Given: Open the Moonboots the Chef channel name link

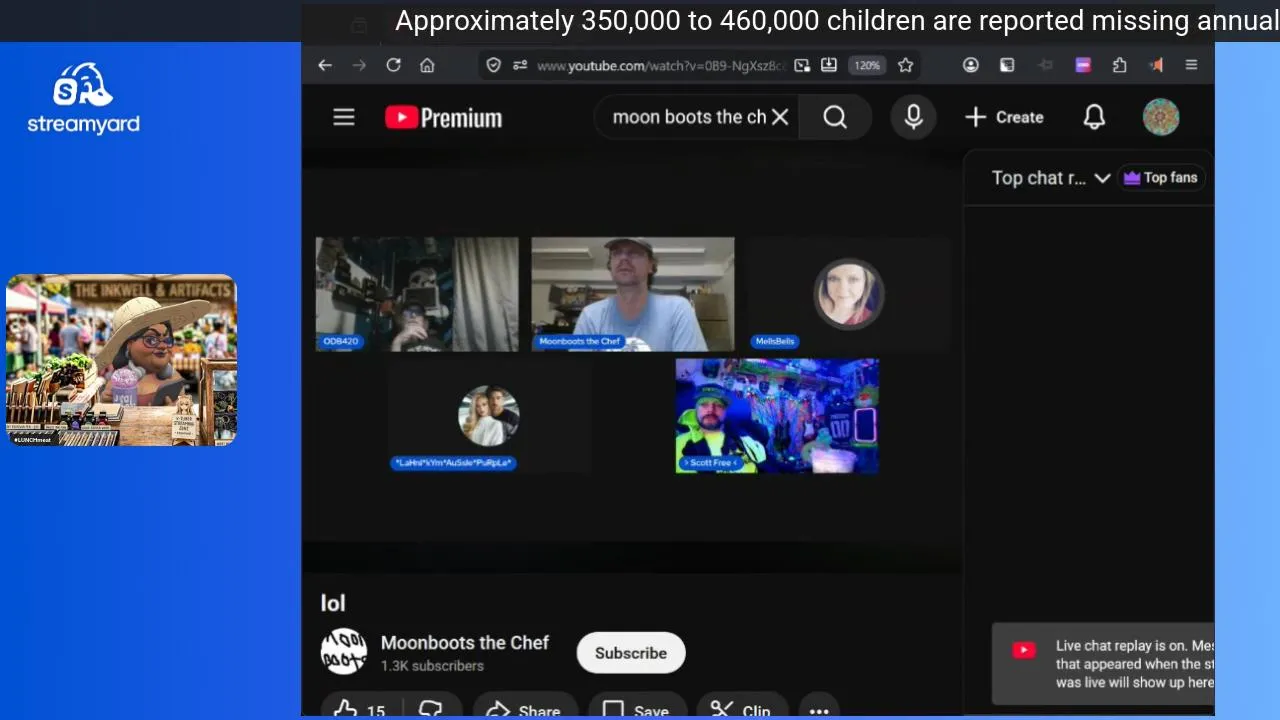Looking at the screenshot, I should [x=465, y=642].
